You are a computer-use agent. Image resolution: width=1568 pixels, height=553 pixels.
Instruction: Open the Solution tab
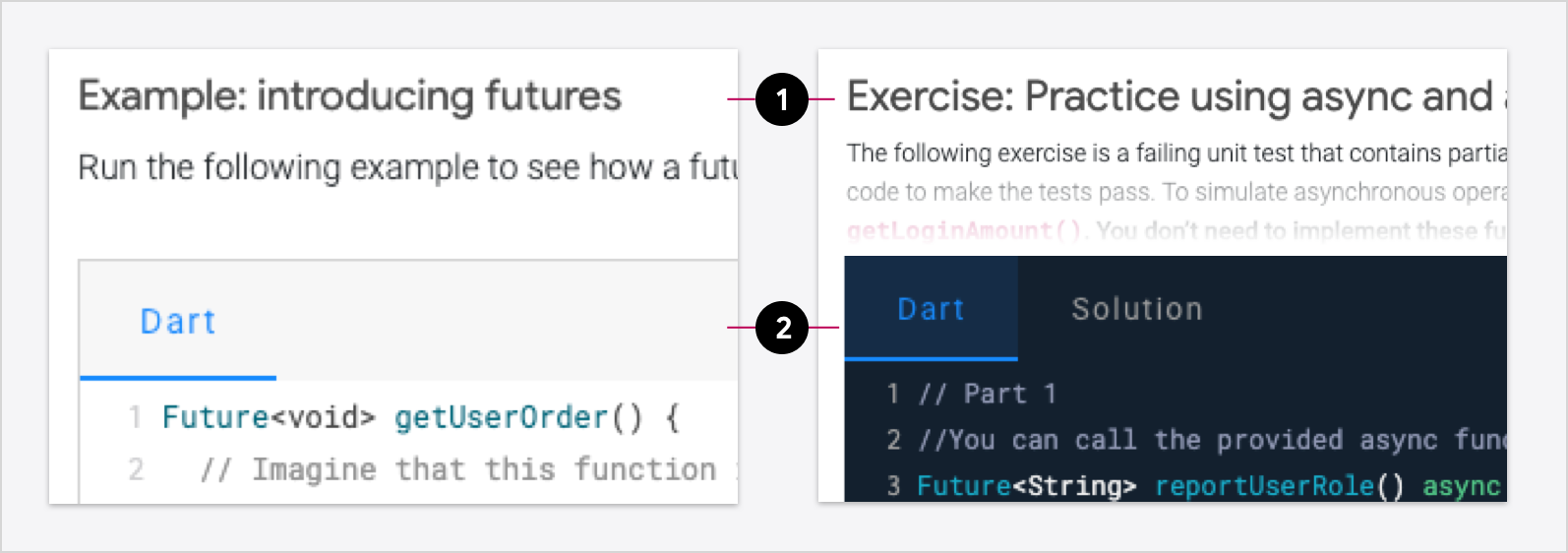(1137, 309)
